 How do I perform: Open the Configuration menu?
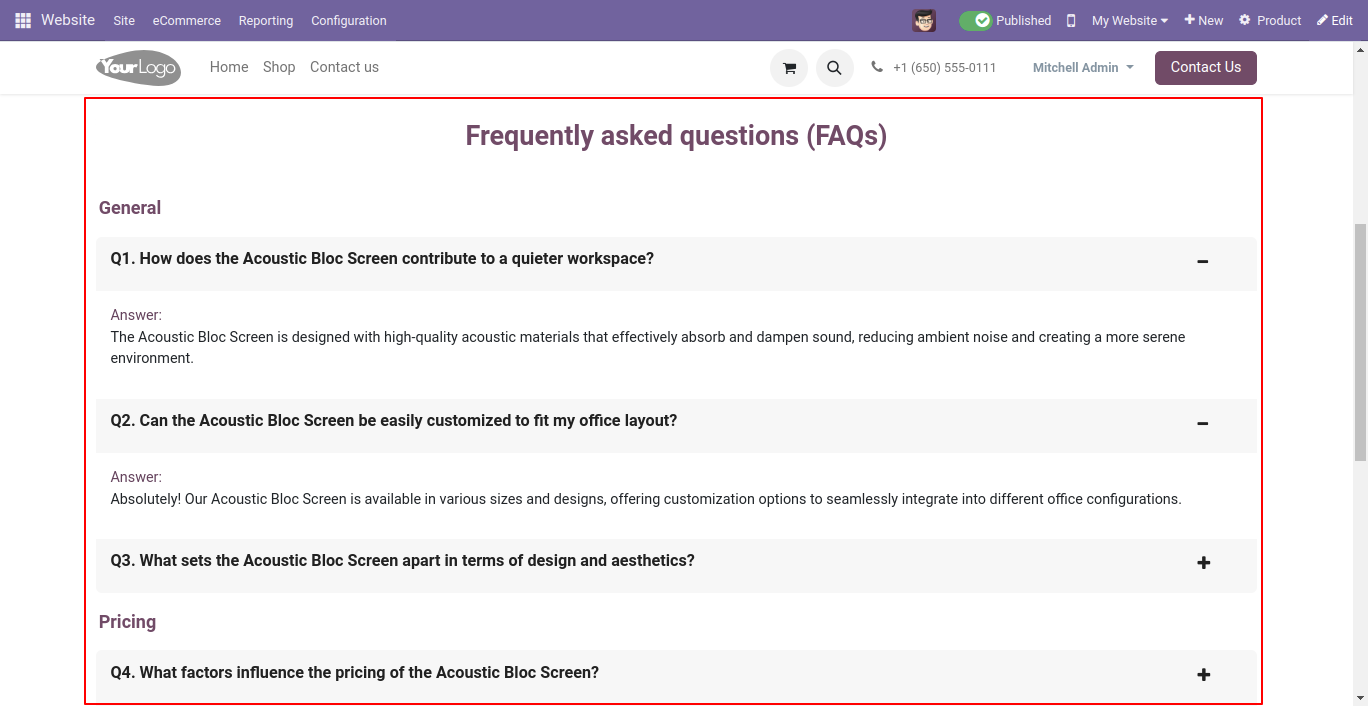point(349,20)
